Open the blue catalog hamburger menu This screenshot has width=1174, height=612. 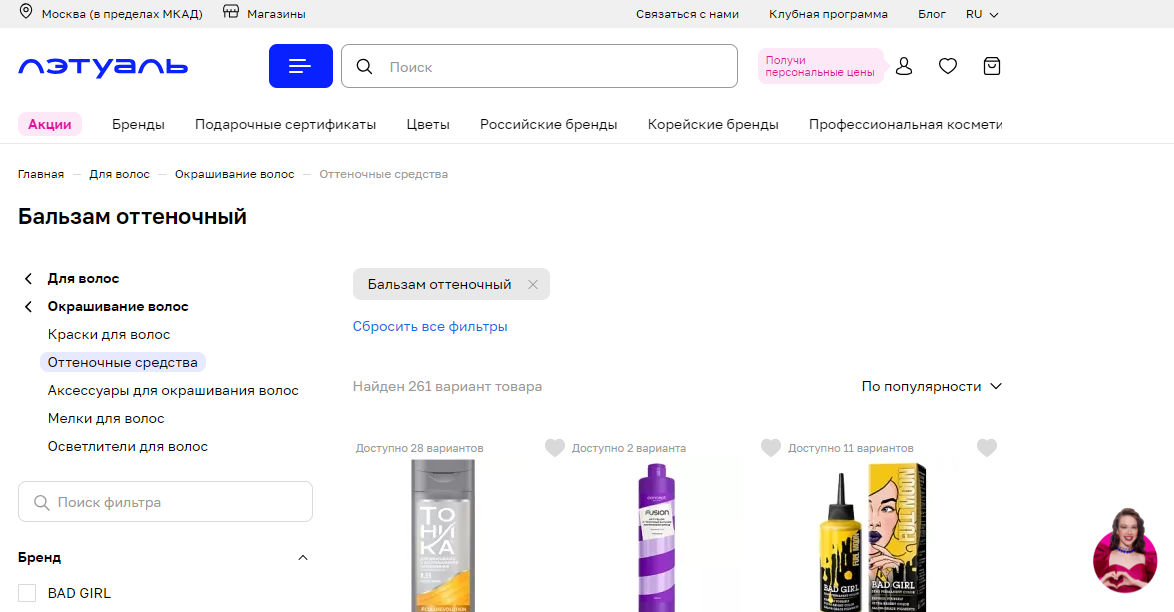(300, 66)
